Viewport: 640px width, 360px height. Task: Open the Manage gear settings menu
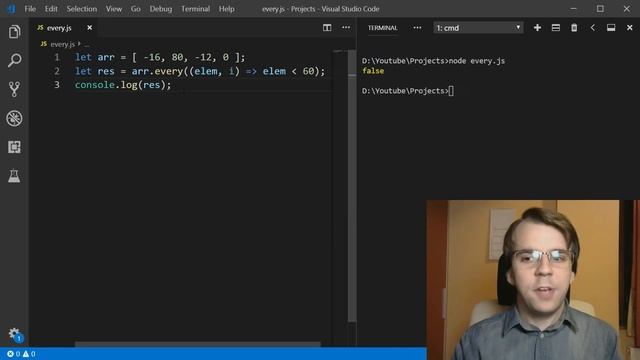coord(14,333)
